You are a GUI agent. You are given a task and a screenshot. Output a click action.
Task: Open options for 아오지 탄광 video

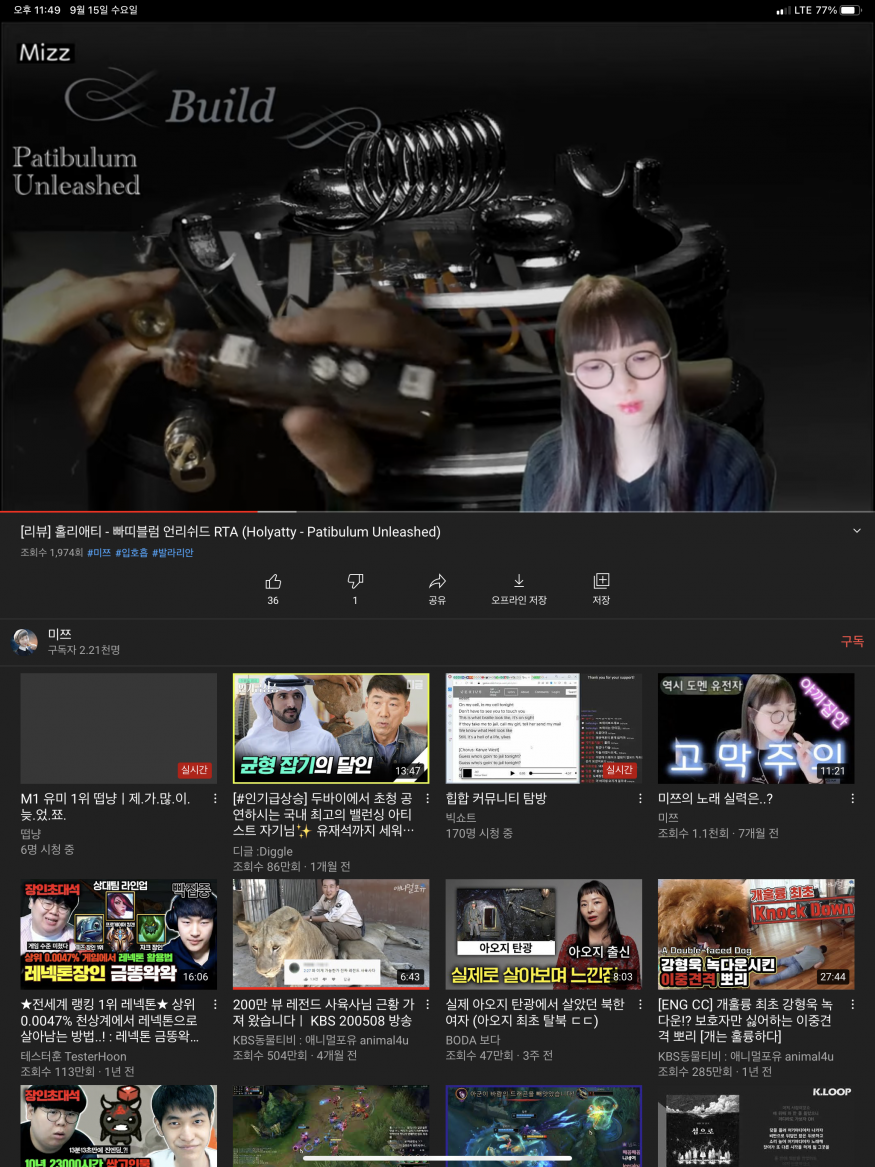(x=640, y=1004)
